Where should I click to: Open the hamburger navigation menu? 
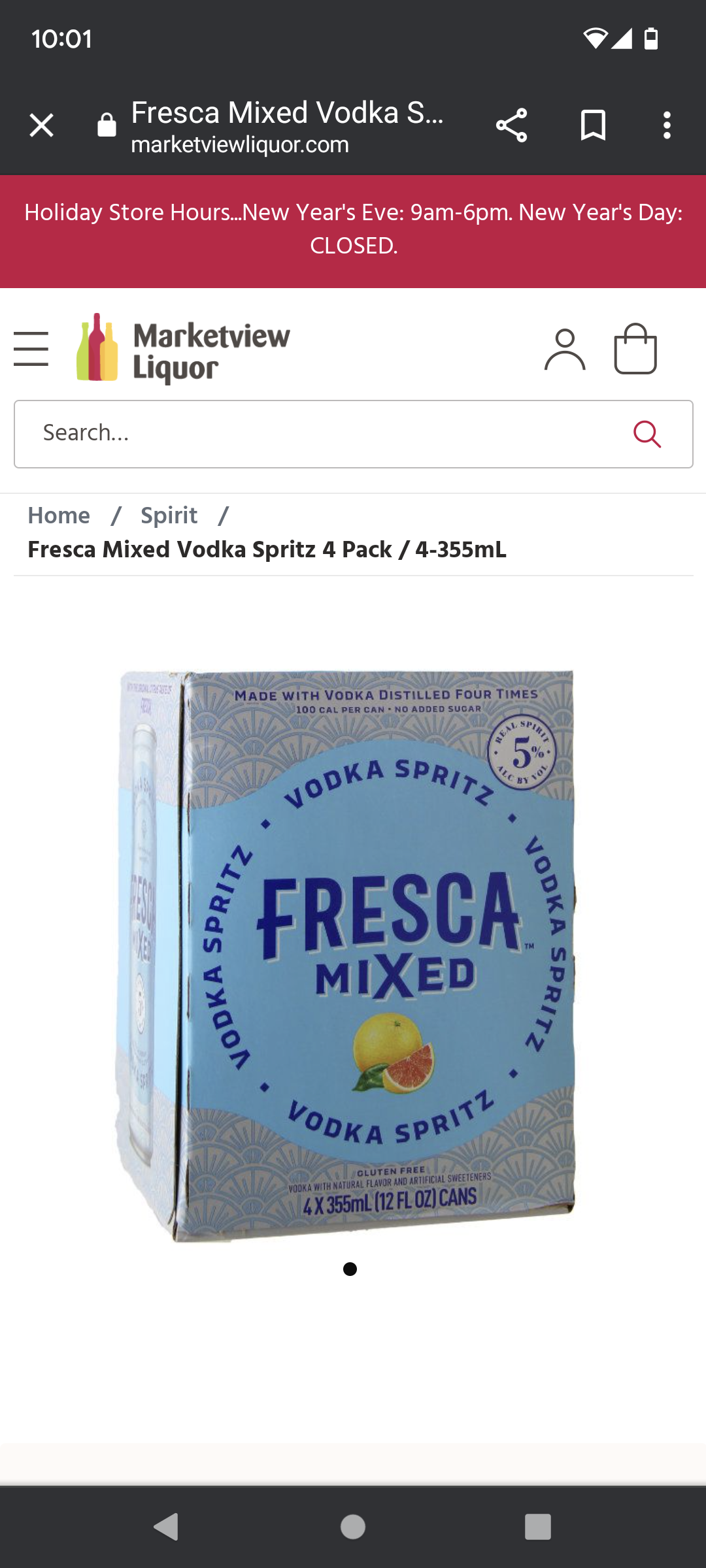pyautogui.click(x=31, y=348)
